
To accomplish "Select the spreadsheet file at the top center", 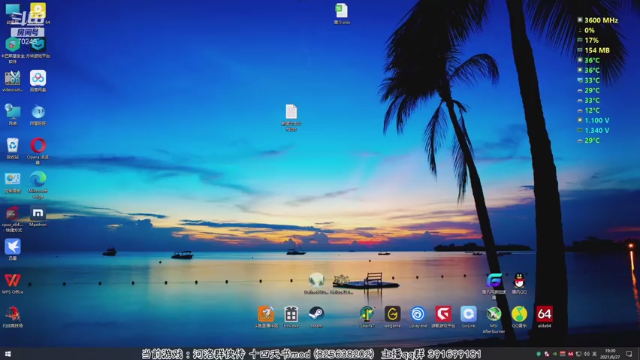I will (x=342, y=13).
